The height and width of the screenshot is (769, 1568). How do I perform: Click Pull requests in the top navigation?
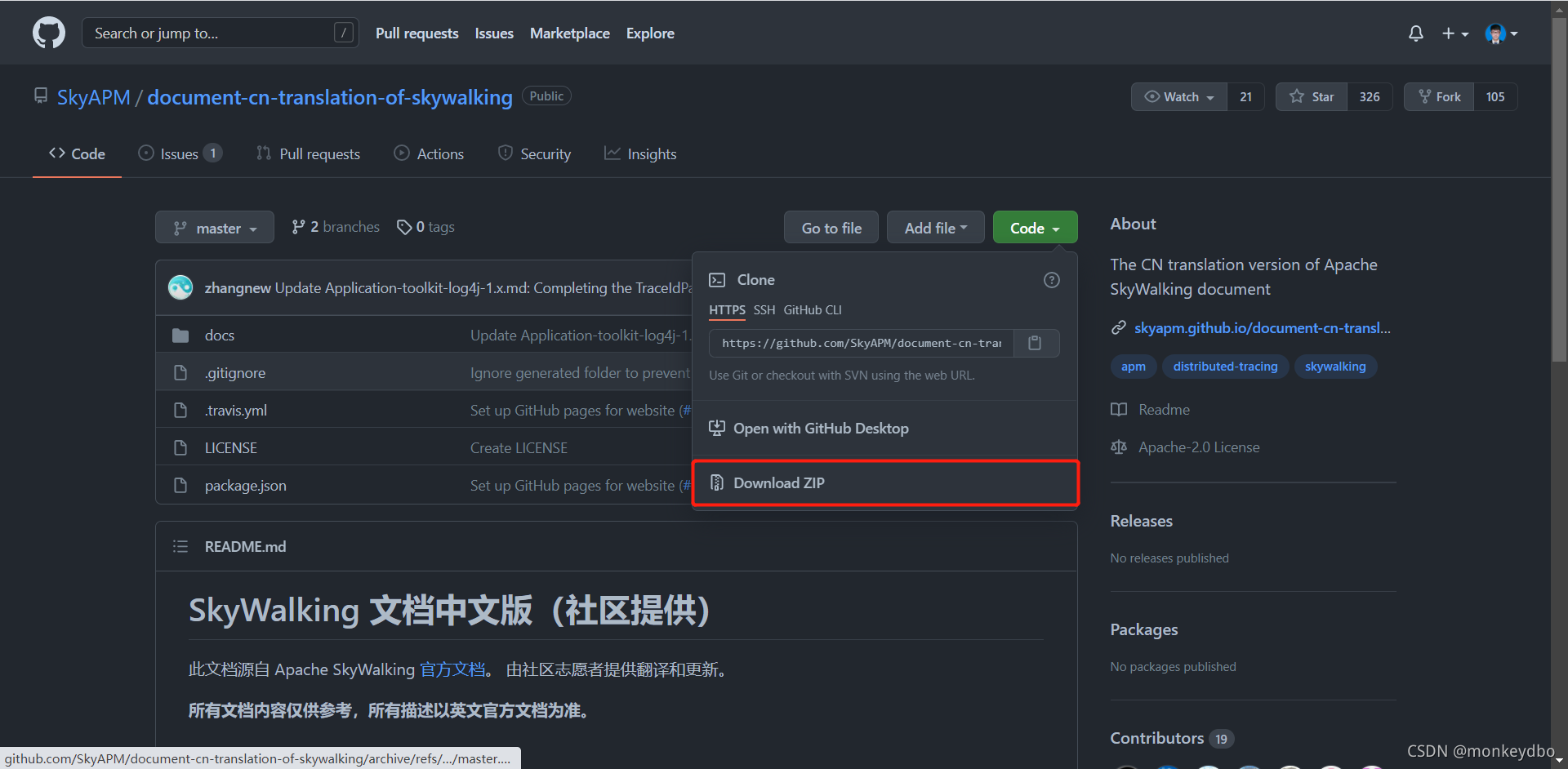click(x=417, y=33)
